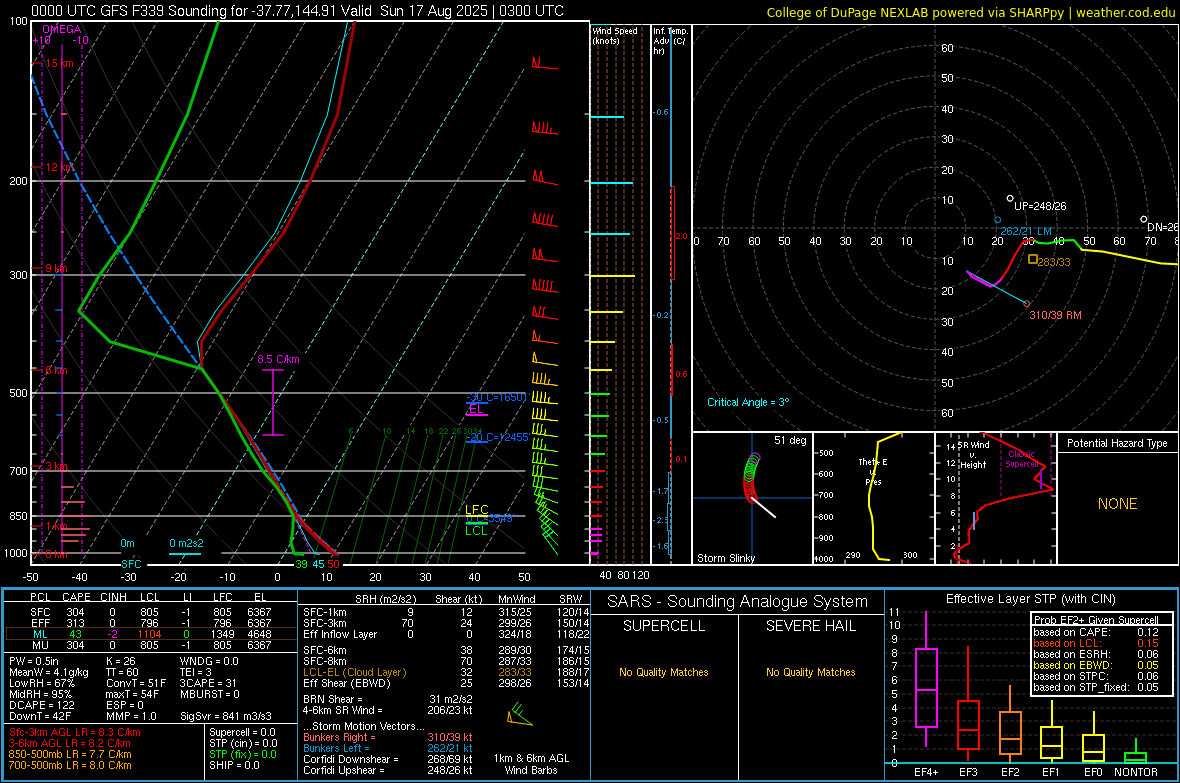Click the ConvT = 51F value

(x=136, y=683)
